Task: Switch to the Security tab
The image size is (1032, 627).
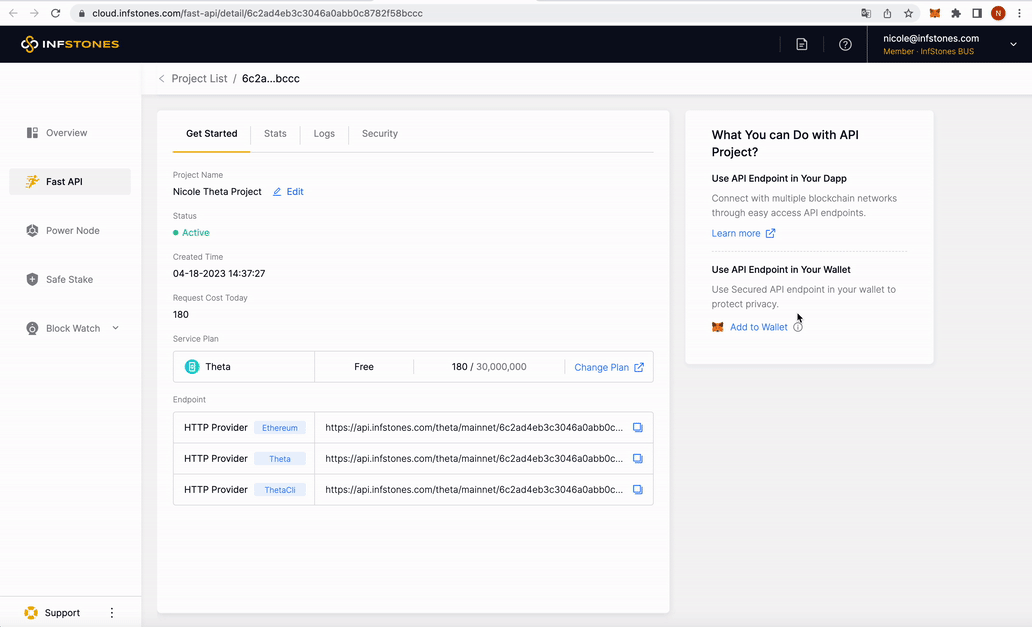Action: [x=380, y=134]
